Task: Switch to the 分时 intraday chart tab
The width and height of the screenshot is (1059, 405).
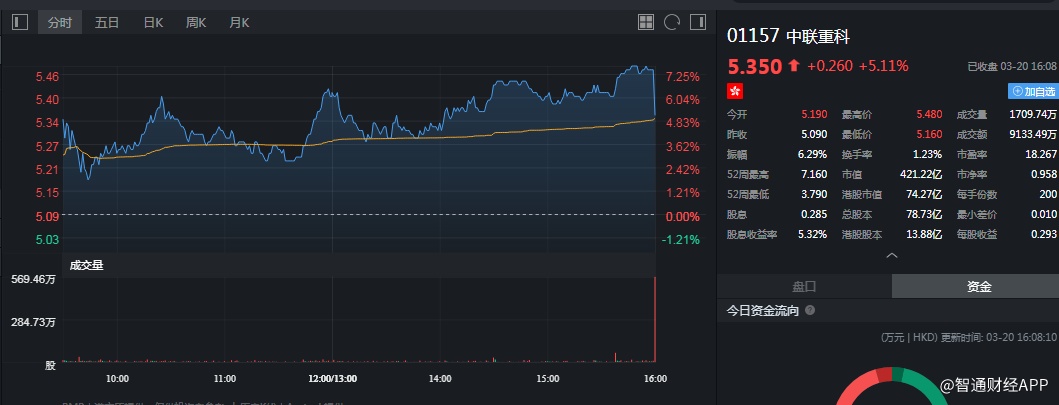Action: pos(60,22)
